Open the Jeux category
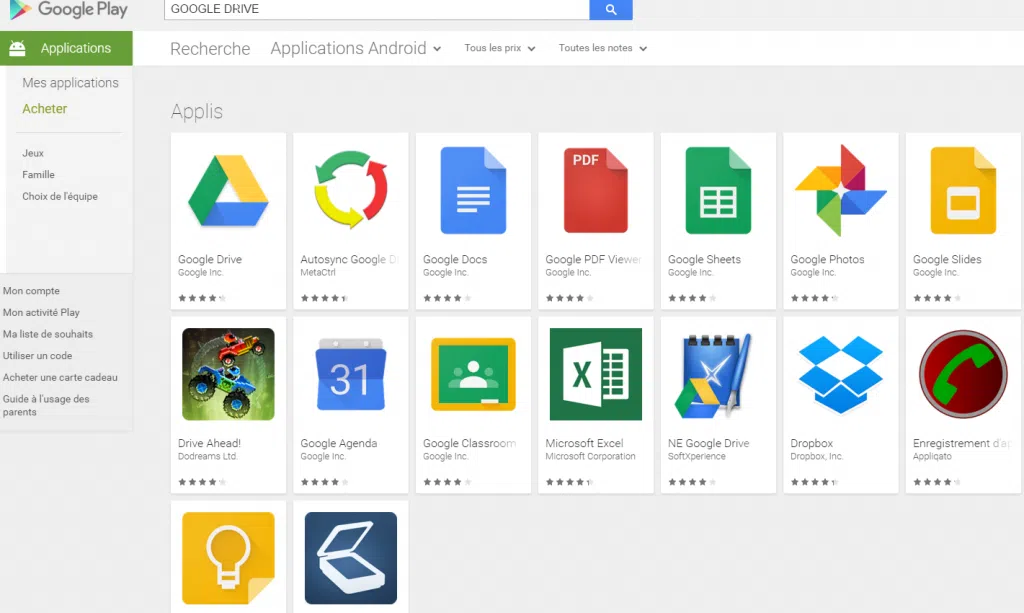The image size is (1024, 613). pos(33,153)
